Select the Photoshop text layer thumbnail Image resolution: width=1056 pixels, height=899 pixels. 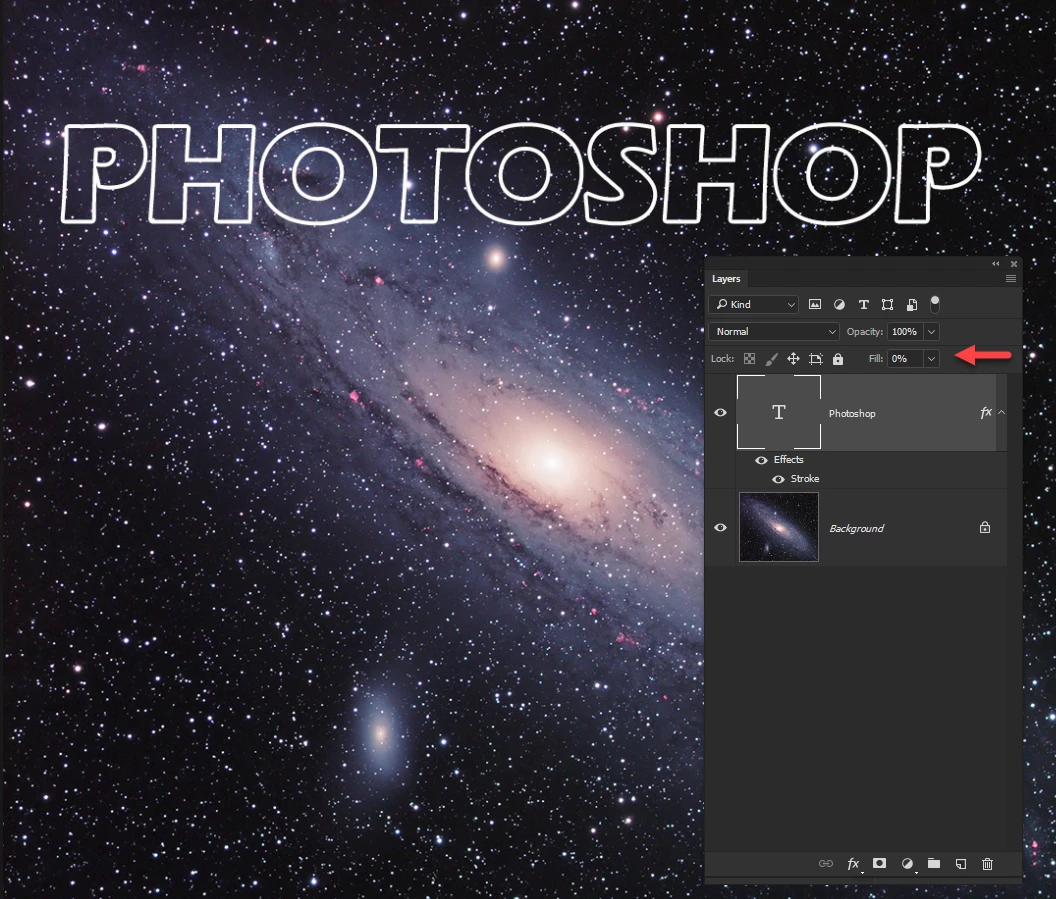click(779, 412)
